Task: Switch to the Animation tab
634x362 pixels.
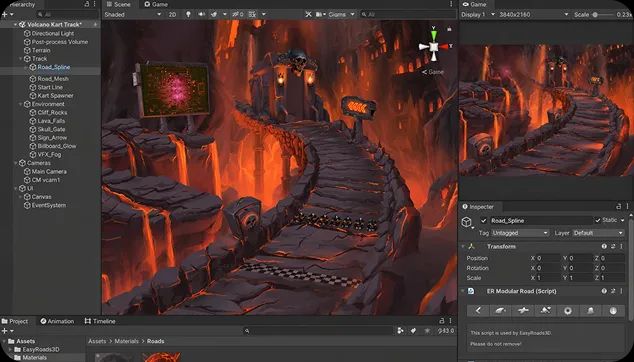Action: pyautogui.click(x=57, y=321)
